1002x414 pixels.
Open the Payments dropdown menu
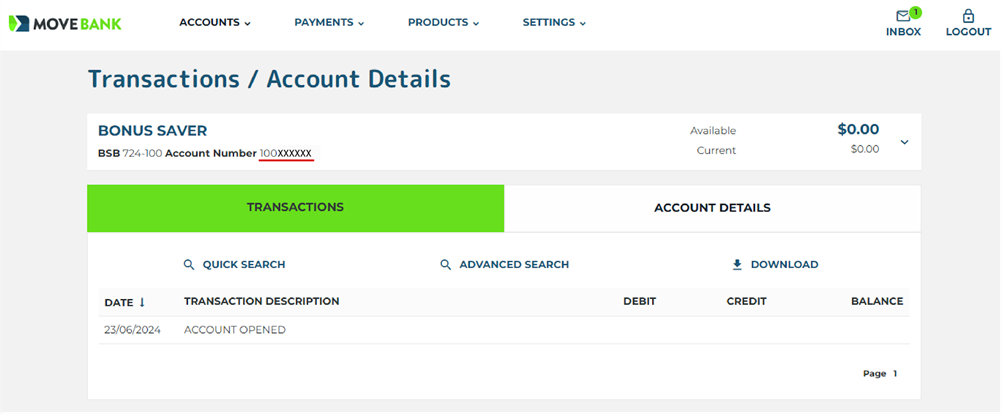(x=329, y=22)
